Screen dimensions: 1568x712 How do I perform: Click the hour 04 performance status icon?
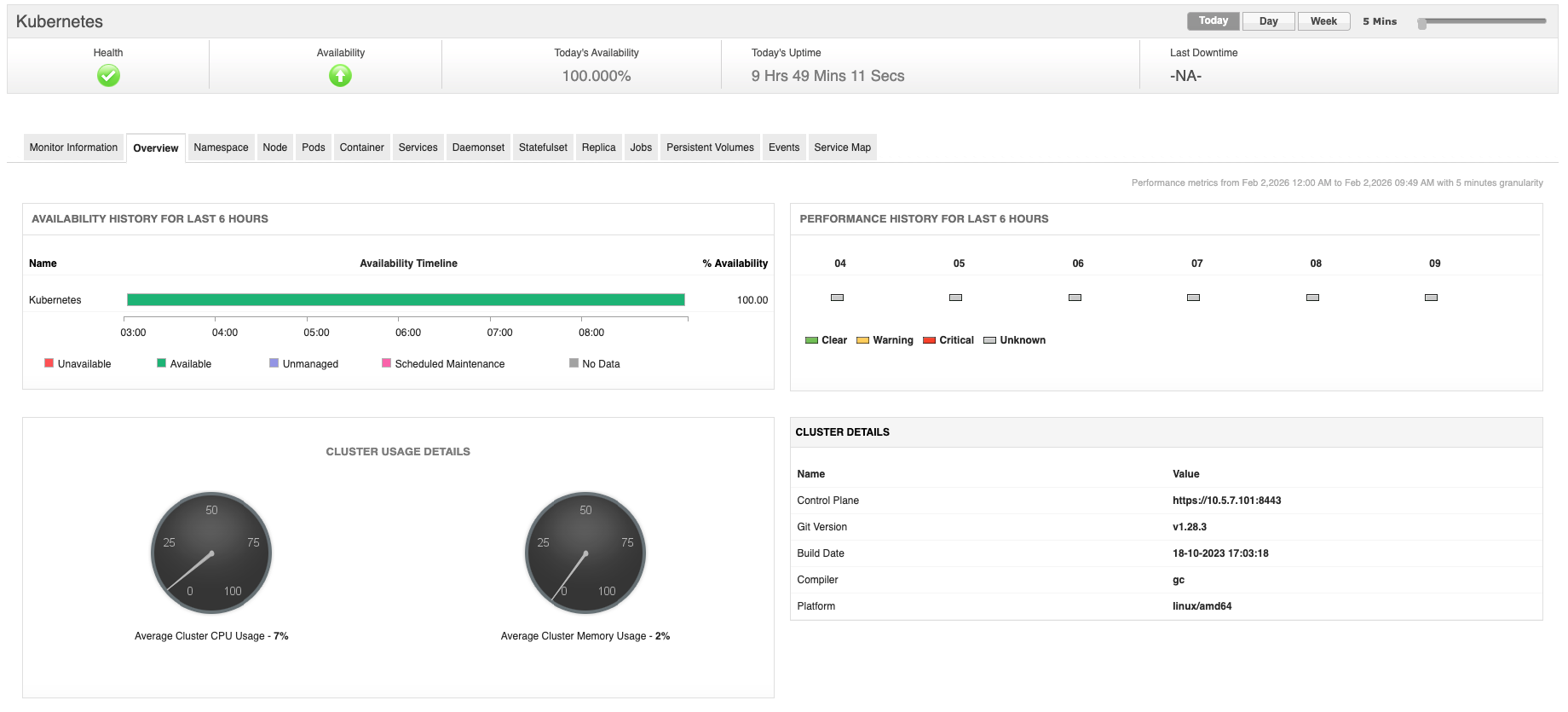point(837,298)
